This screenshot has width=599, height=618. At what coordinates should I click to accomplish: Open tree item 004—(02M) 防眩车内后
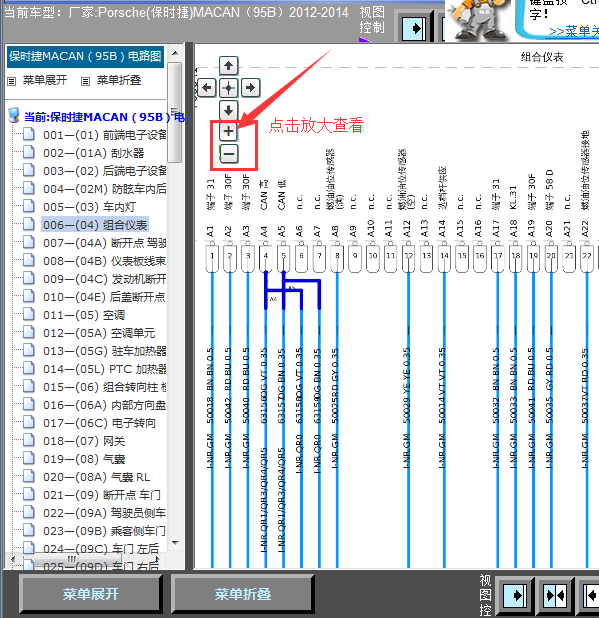point(104,189)
